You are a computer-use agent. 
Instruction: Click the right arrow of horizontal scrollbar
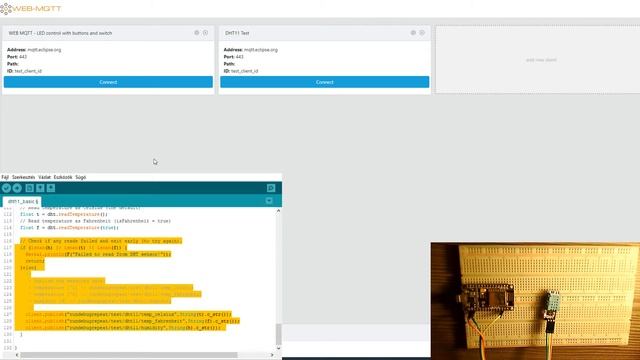pyautogui.click(x=272, y=355)
